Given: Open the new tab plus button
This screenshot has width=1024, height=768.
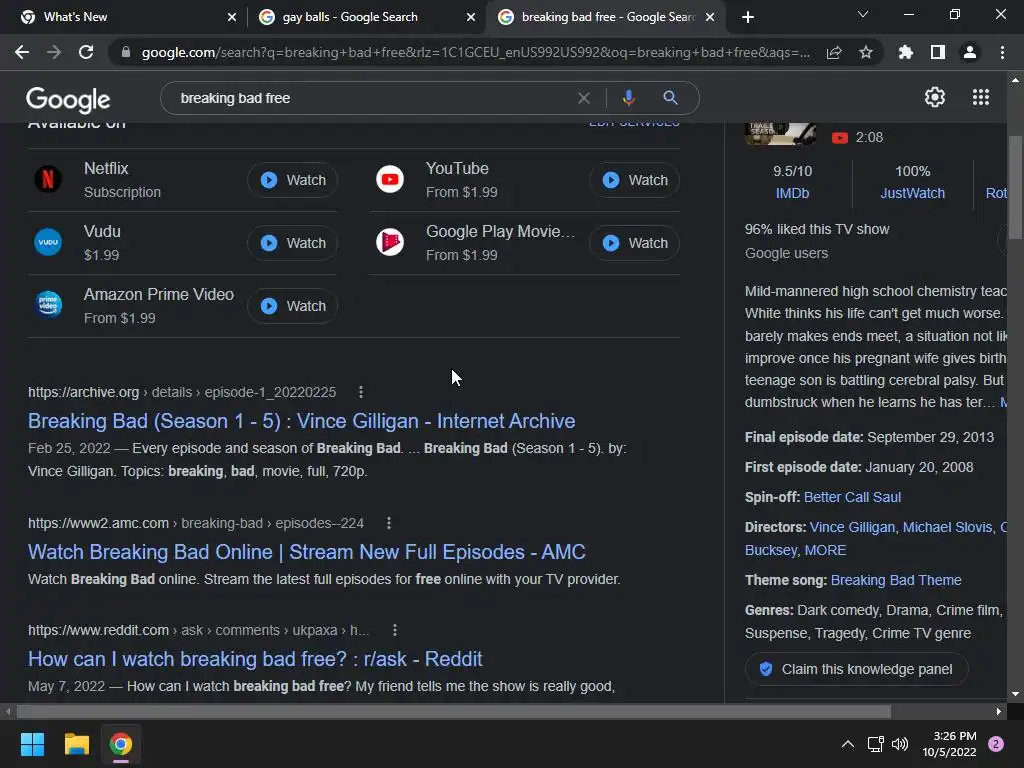Looking at the screenshot, I should [x=748, y=17].
